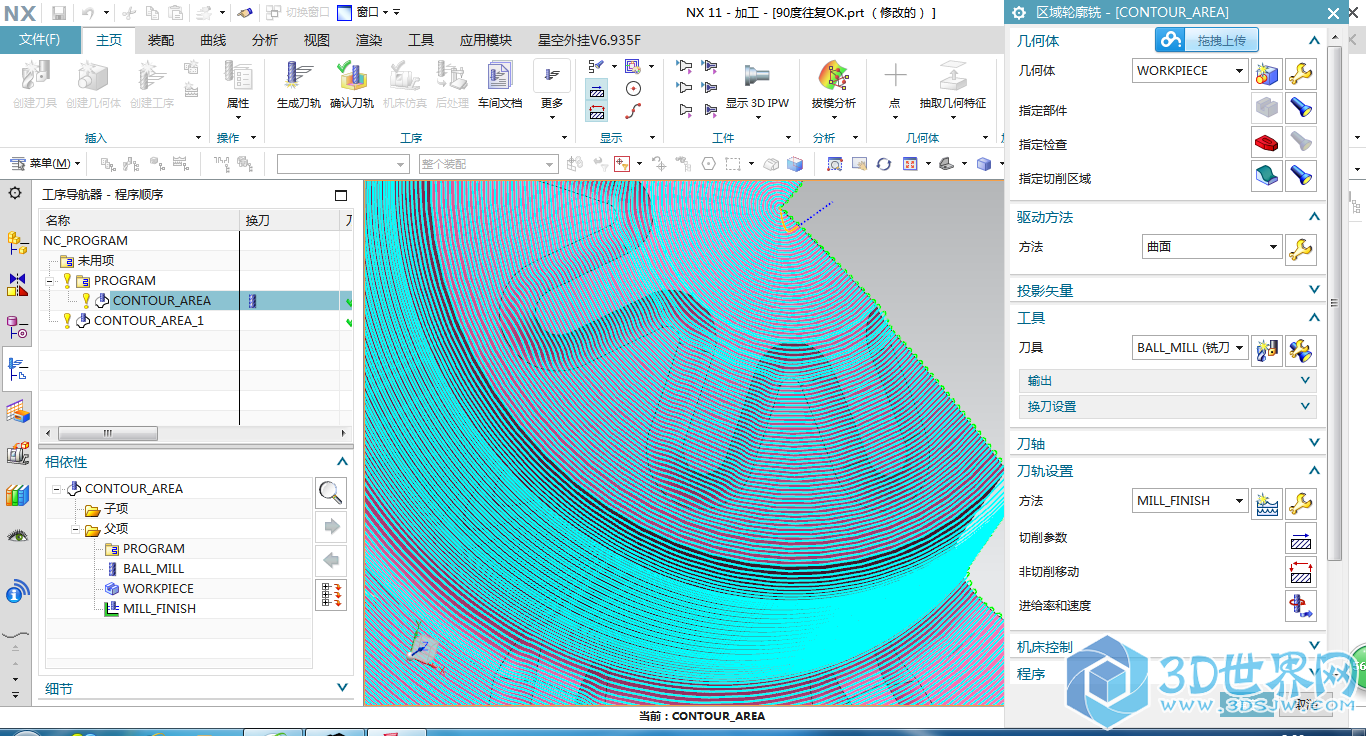Open the 菜单(M) menu button
The height and width of the screenshot is (736, 1366).
click(x=44, y=163)
